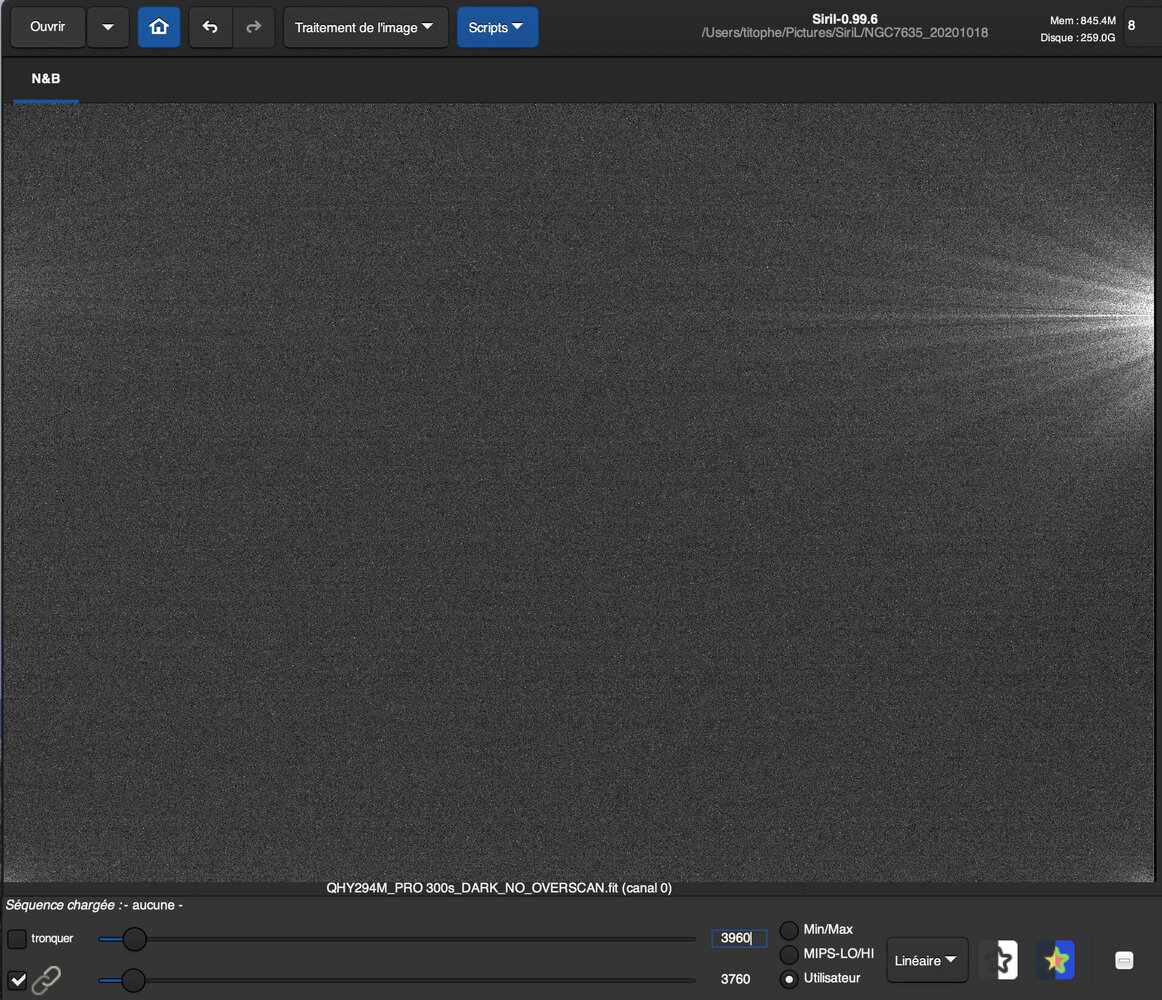Click the 3760 lower value field
Image resolution: width=1162 pixels, height=1000 pixels.
736,979
